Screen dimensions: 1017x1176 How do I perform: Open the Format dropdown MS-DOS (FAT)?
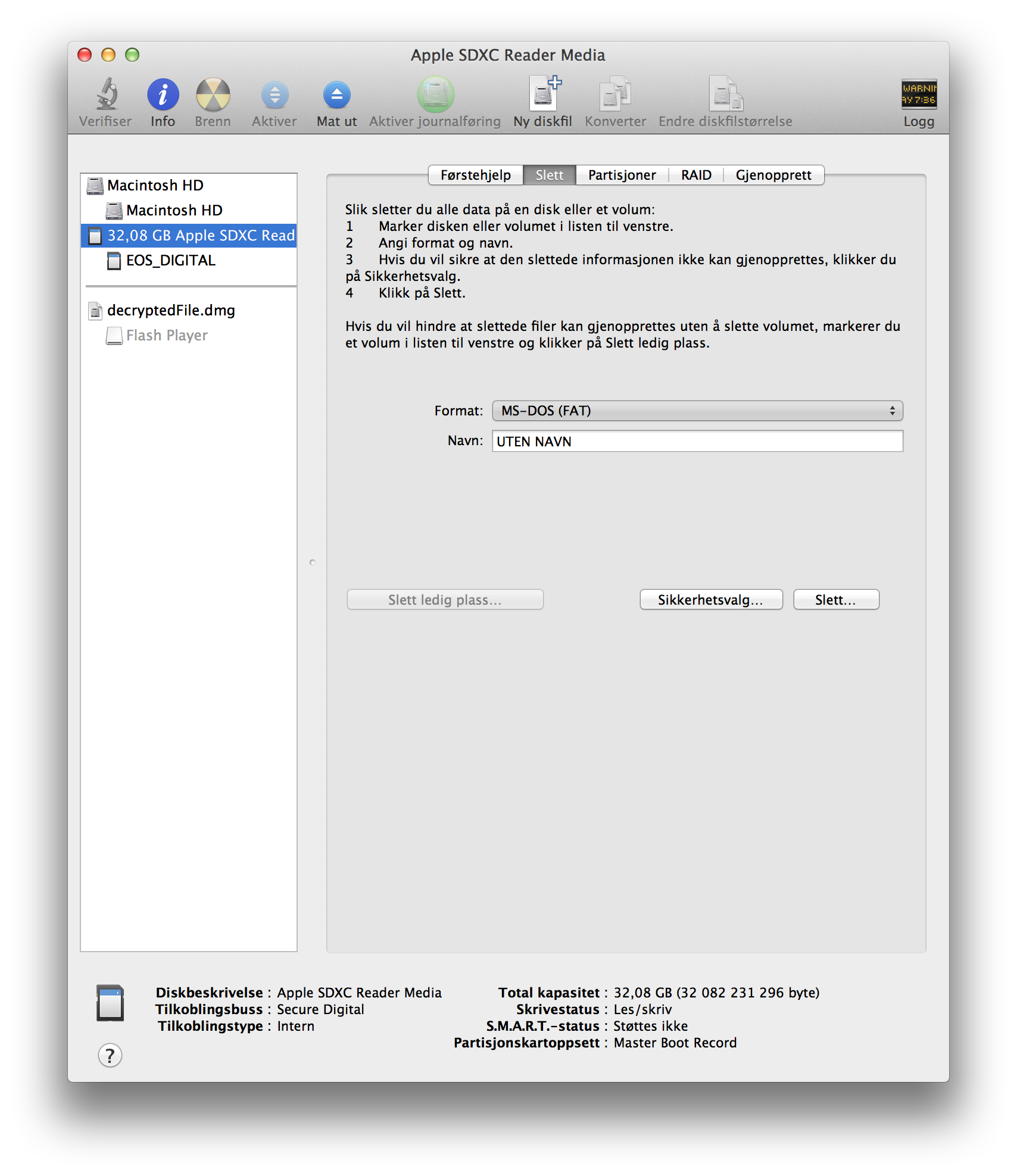point(697,411)
